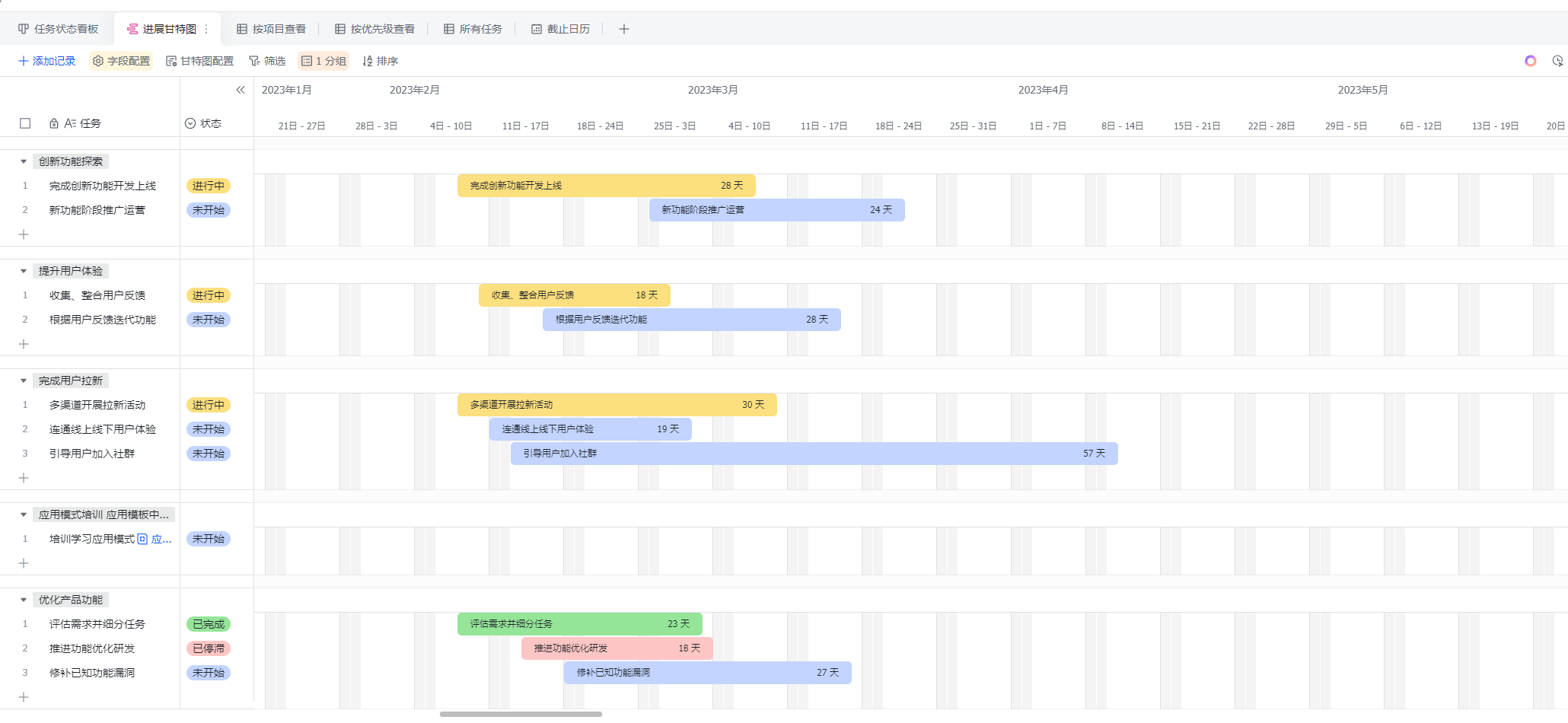Open 排序 sort options
The width and height of the screenshot is (1568, 723).
click(x=380, y=61)
